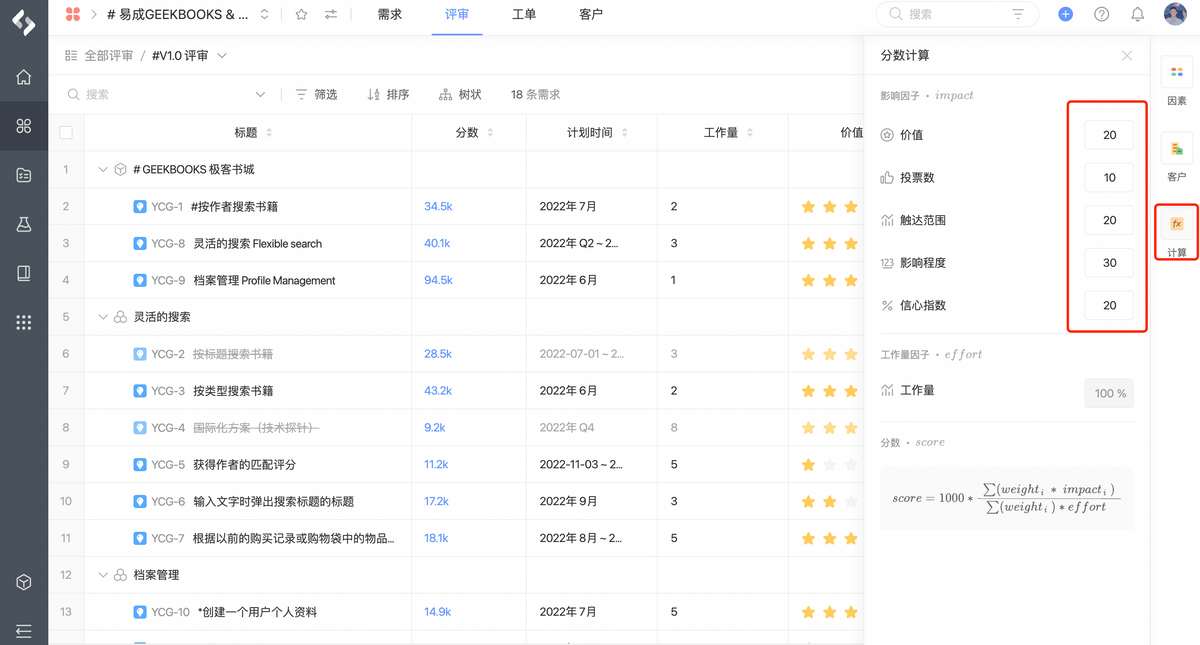Toggle the select-all checkbox in table header
Viewport: 1200px width, 645px height.
coord(66,132)
